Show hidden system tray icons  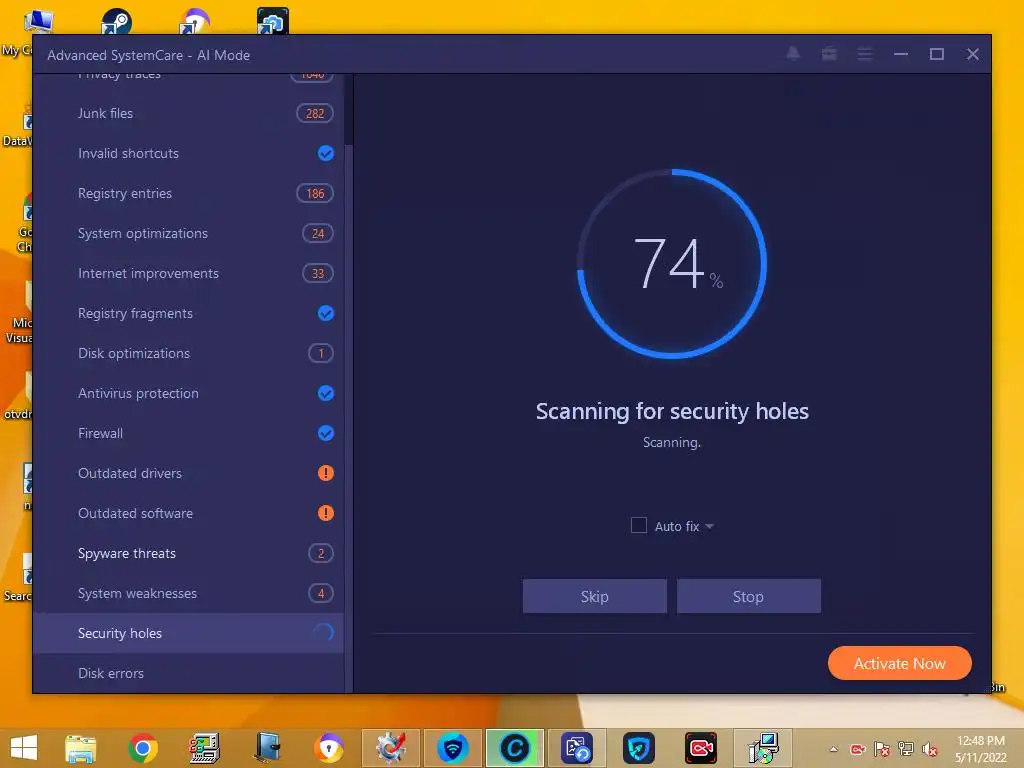(x=833, y=749)
